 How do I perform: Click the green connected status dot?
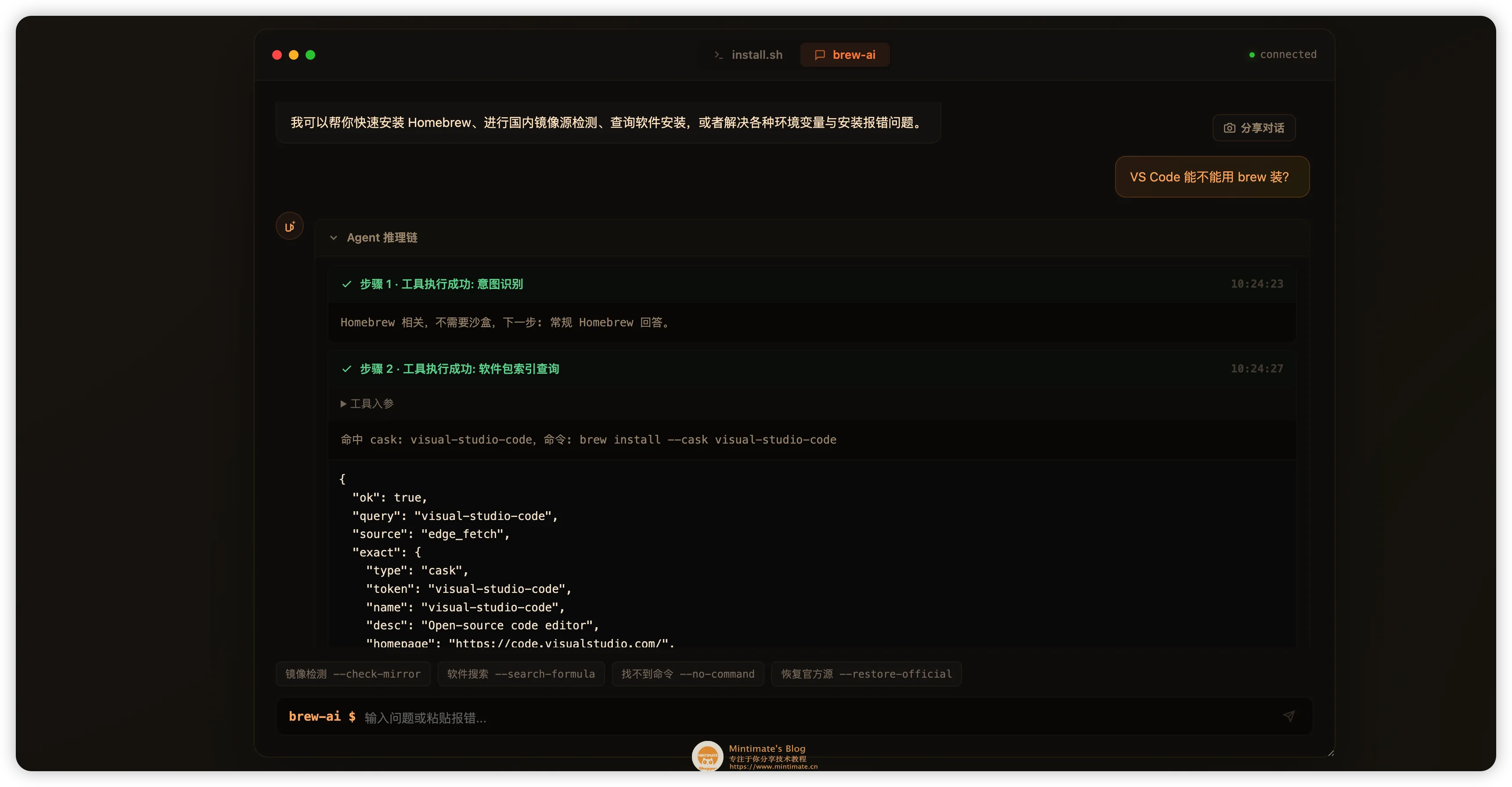(1252, 54)
